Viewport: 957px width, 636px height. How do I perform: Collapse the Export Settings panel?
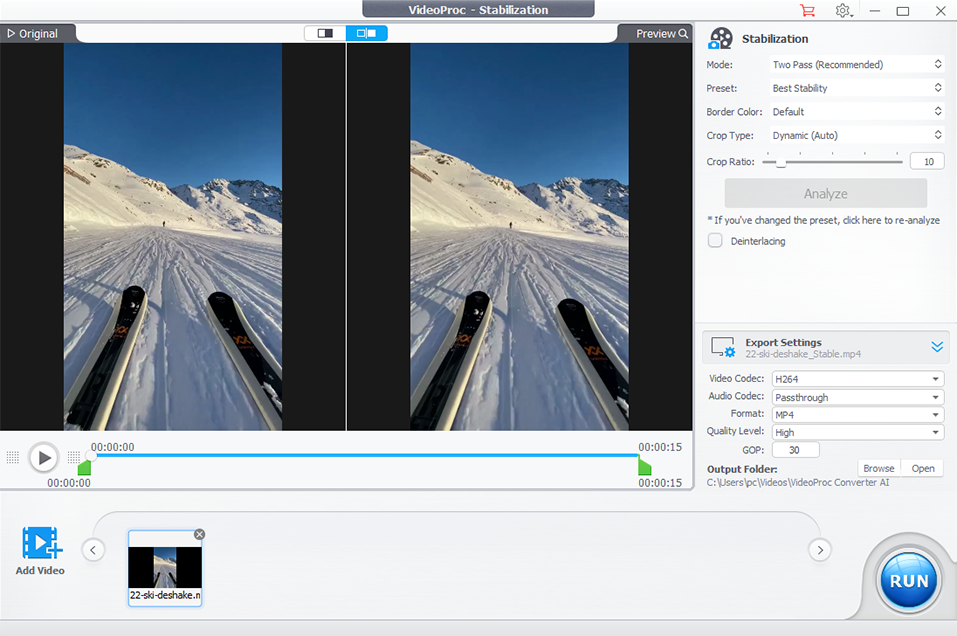(x=937, y=347)
